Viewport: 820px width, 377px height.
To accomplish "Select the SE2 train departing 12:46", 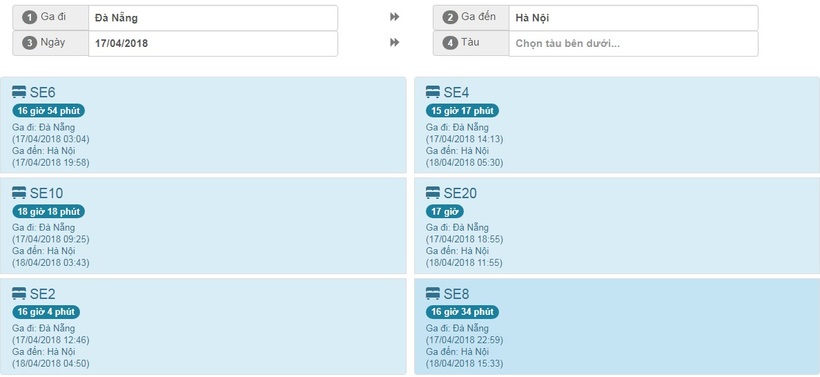I will [203, 326].
